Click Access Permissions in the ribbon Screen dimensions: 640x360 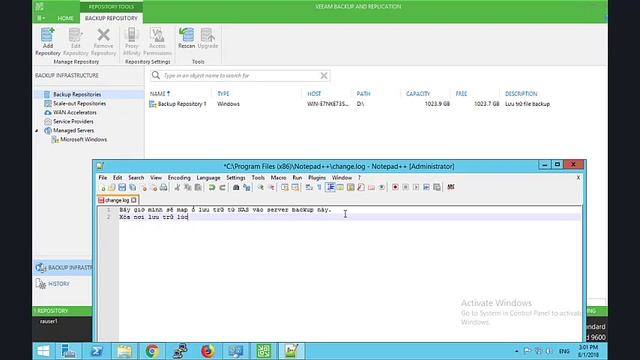coord(157,42)
